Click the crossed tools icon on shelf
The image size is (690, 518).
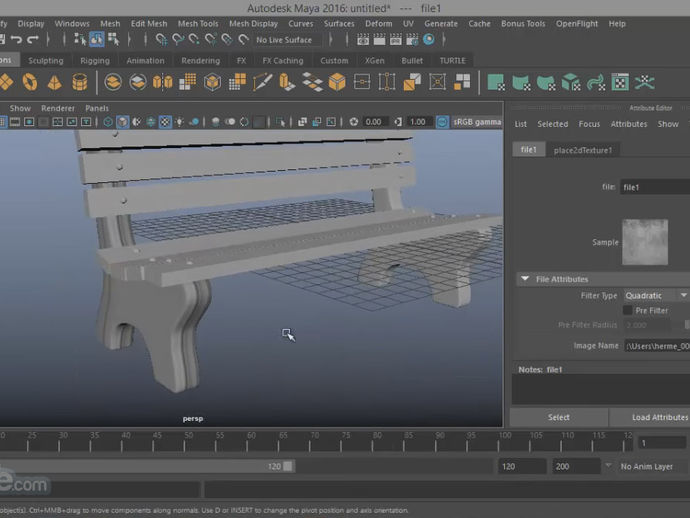coord(645,82)
